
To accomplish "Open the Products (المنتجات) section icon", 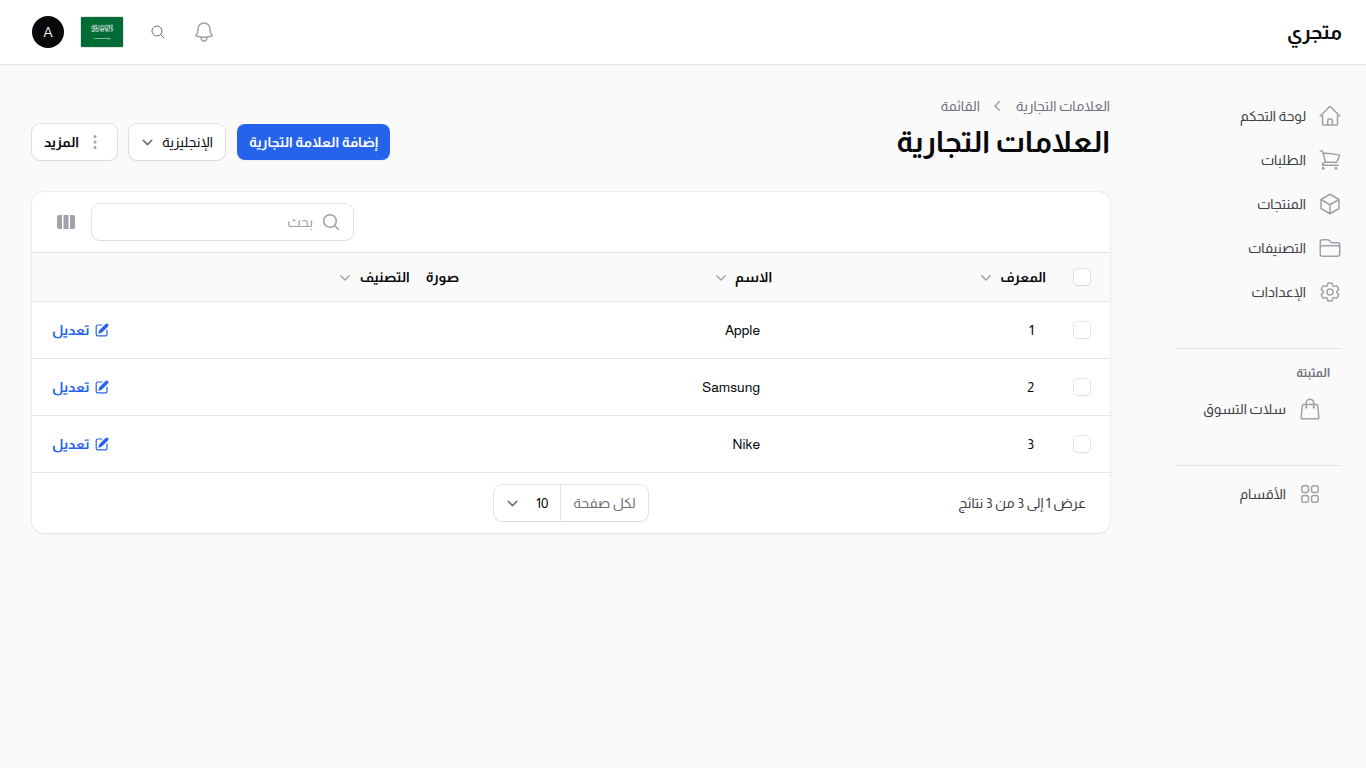I will [1330, 204].
